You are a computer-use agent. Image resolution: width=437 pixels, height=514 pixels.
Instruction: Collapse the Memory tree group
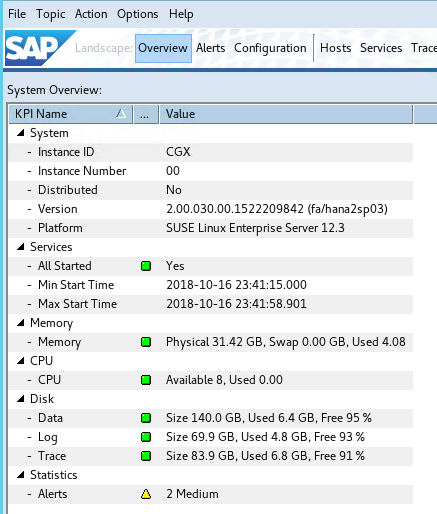pos(21,323)
